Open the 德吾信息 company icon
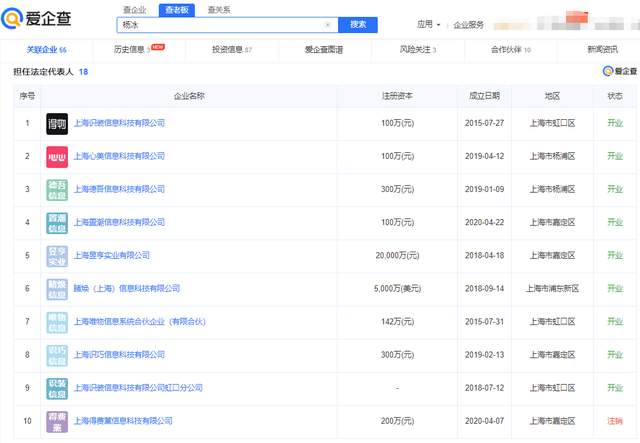Viewport: 640px width, 443px height. 57,189
